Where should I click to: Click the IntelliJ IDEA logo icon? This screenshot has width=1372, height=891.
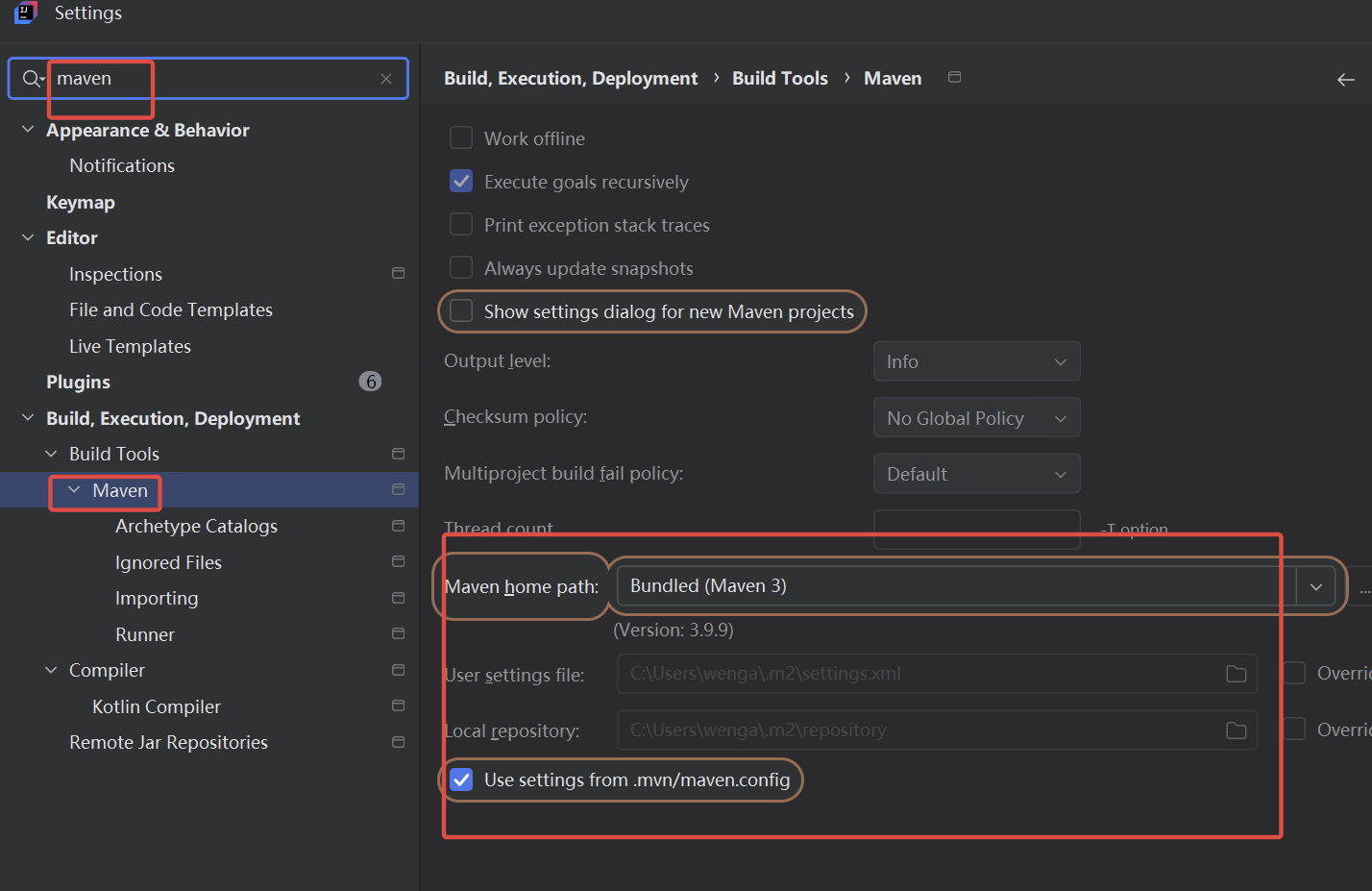tap(26, 12)
